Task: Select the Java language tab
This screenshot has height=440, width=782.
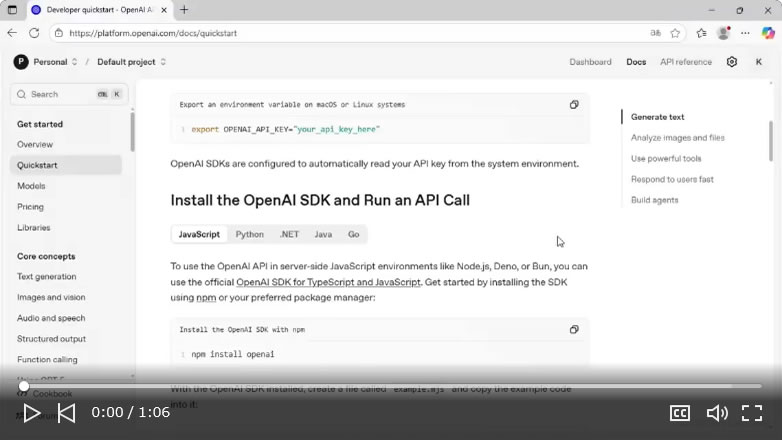Action: click(x=323, y=234)
